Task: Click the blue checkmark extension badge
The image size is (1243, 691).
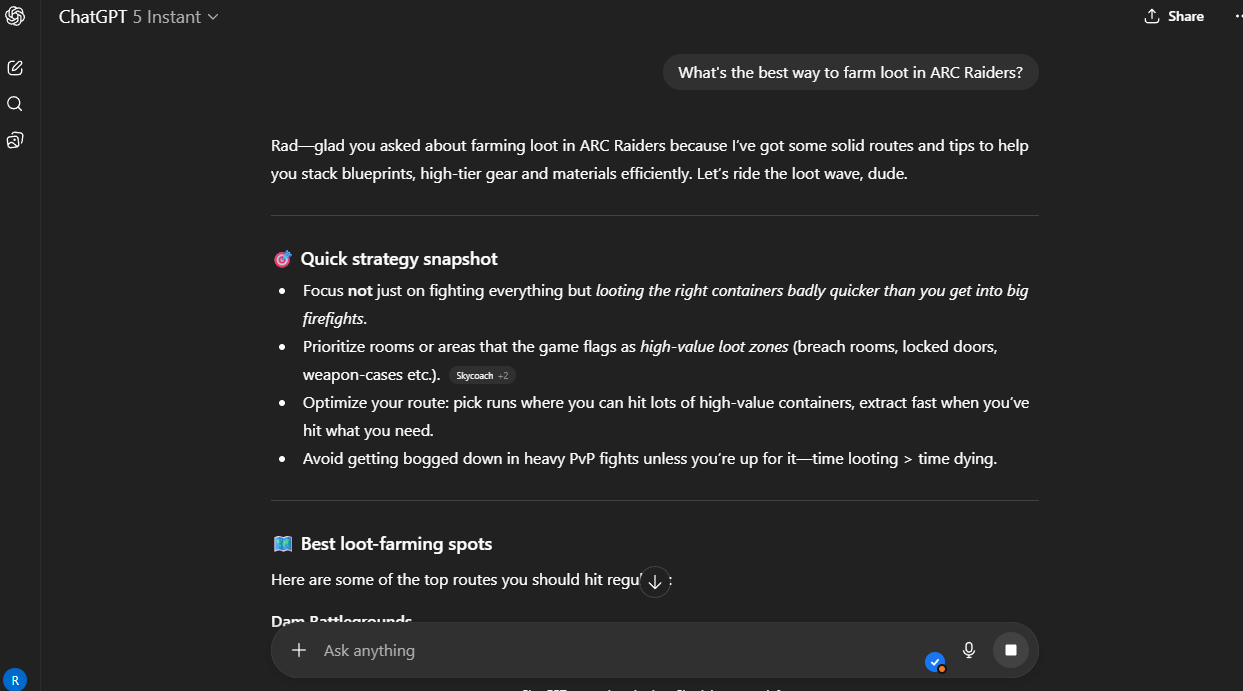Action: point(935,662)
